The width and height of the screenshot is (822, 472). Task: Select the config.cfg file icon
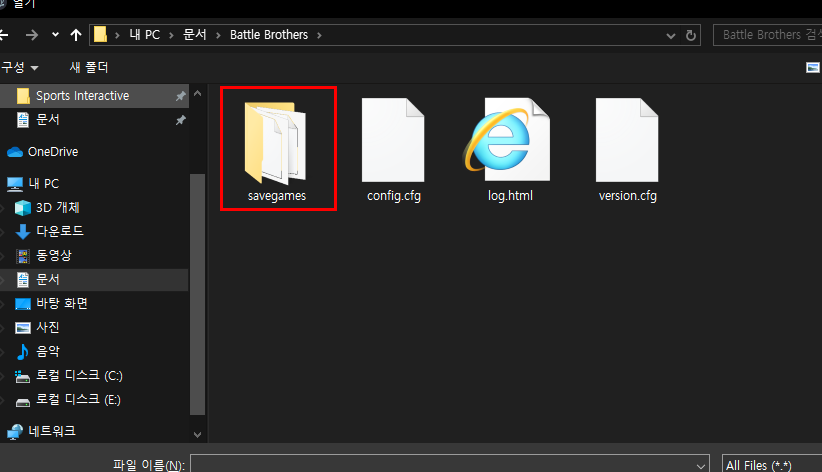[393, 140]
